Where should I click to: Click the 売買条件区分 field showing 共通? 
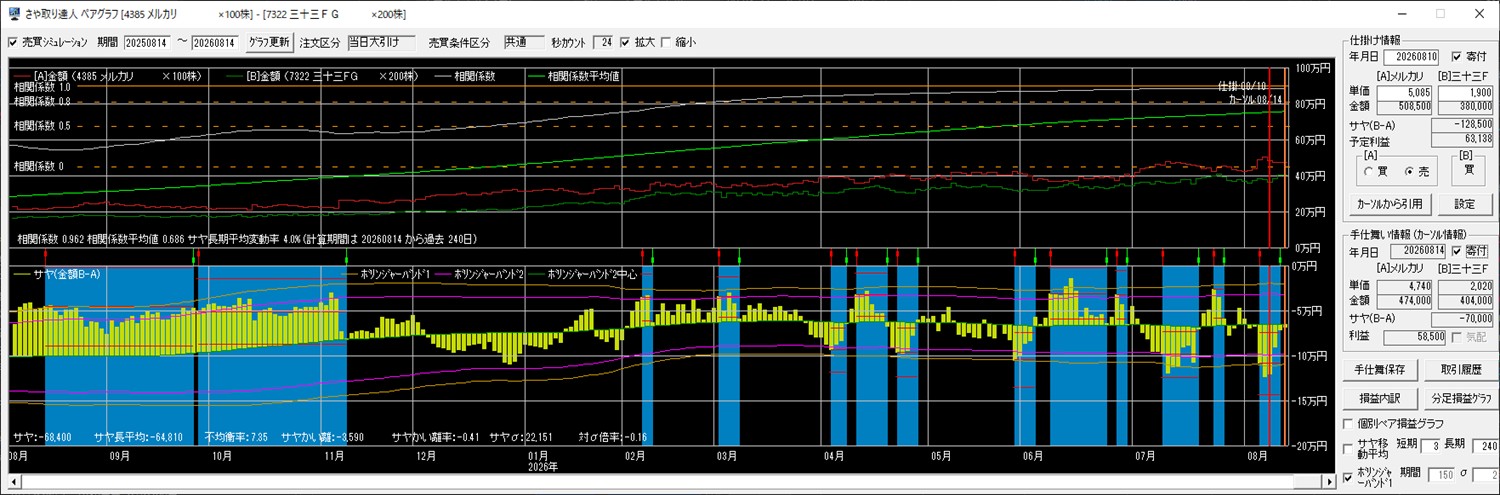click(524, 43)
